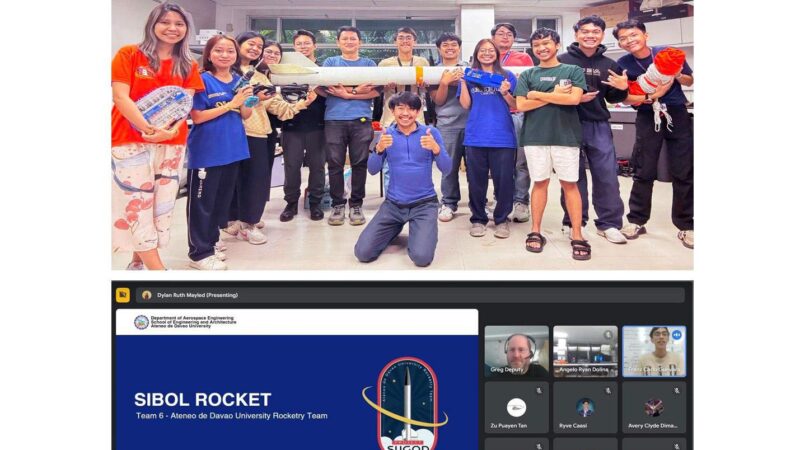Click Ryve Caasi's profile avatar
Image resolution: width=800 pixels, height=450 pixels.
click(x=585, y=408)
